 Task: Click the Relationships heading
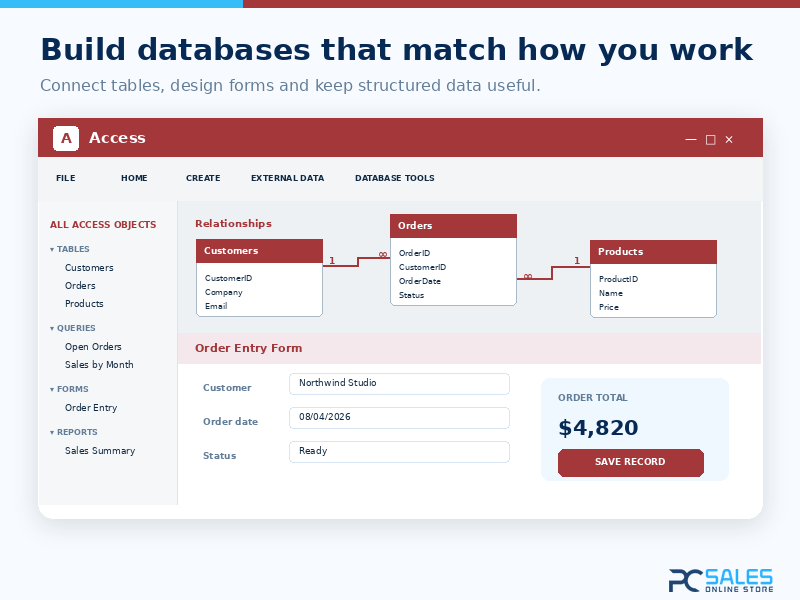point(233,223)
